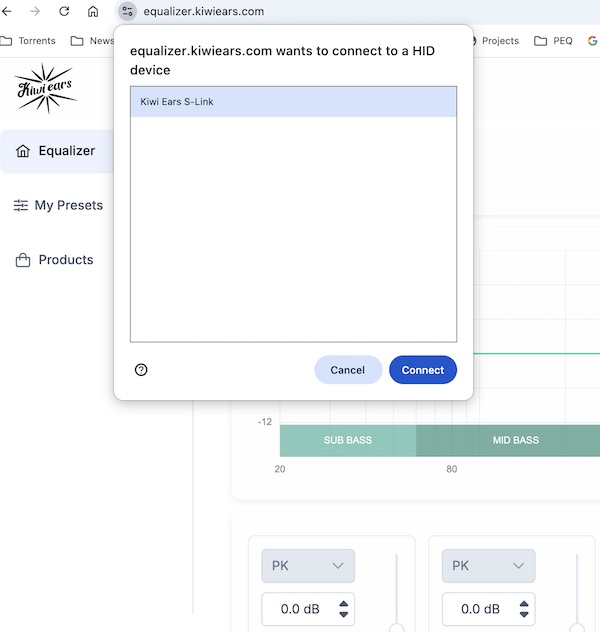Open Products in the sidebar
Image resolution: width=600 pixels, height=632 pixels.
tap(54, 260)
